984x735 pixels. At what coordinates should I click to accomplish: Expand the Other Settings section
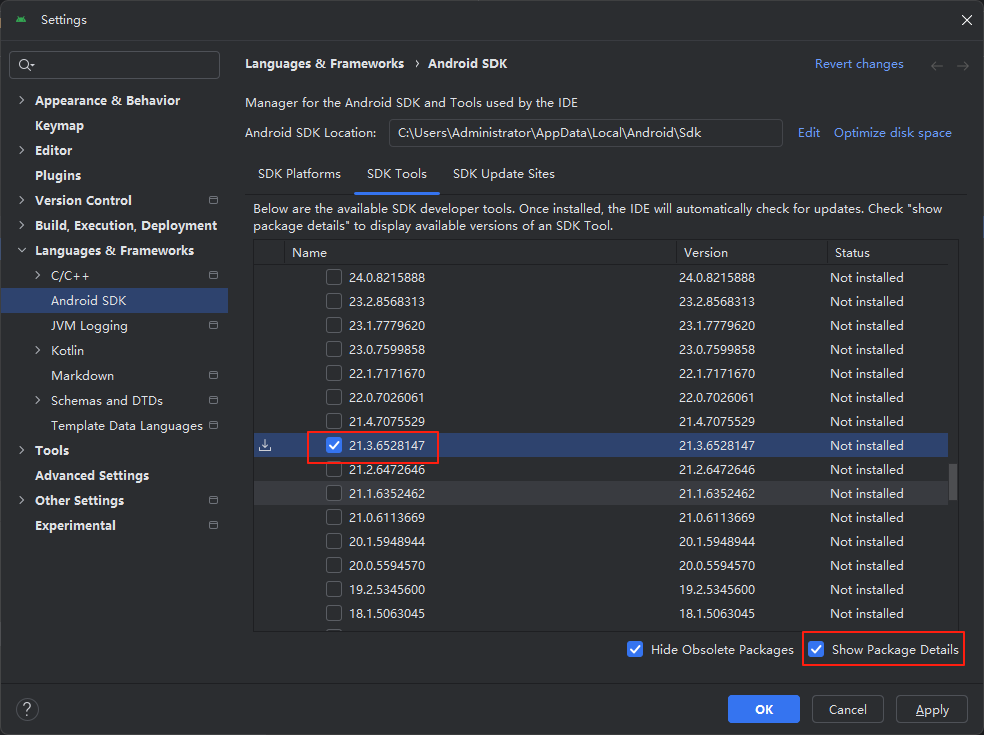[22, 500]
